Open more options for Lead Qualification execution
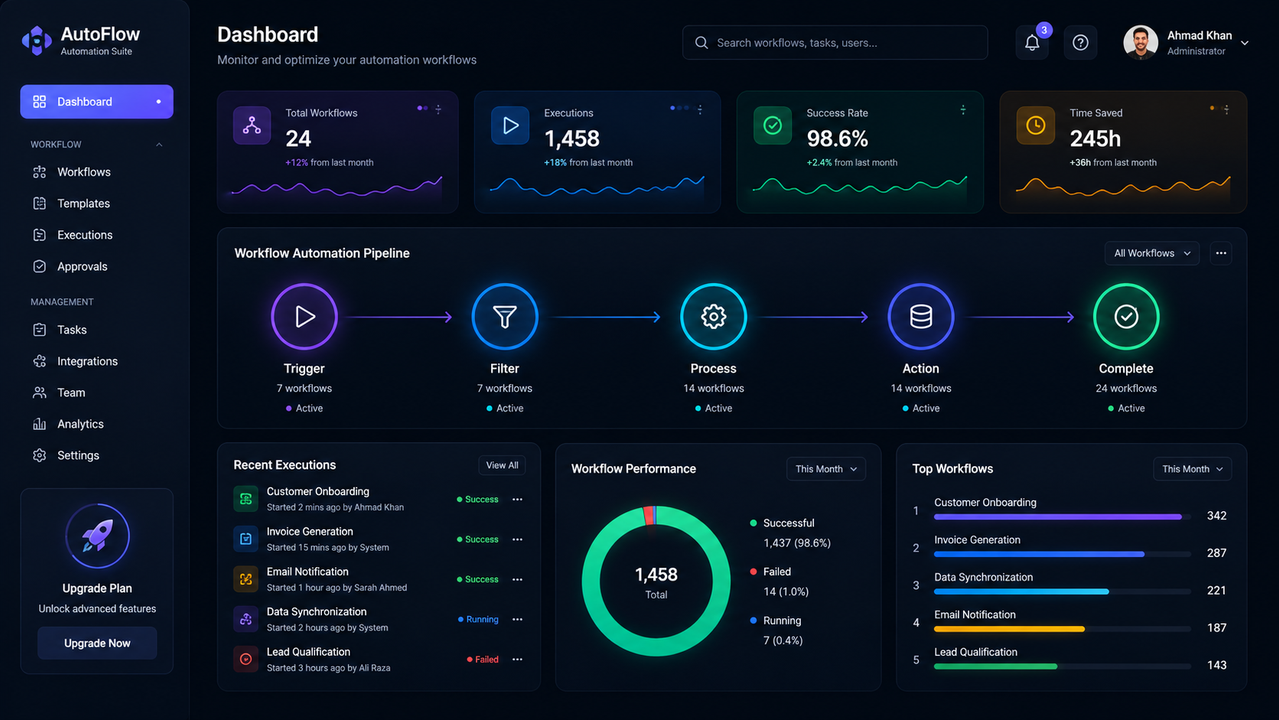Viewport: 1279px width, 720px height. [517, 659]
